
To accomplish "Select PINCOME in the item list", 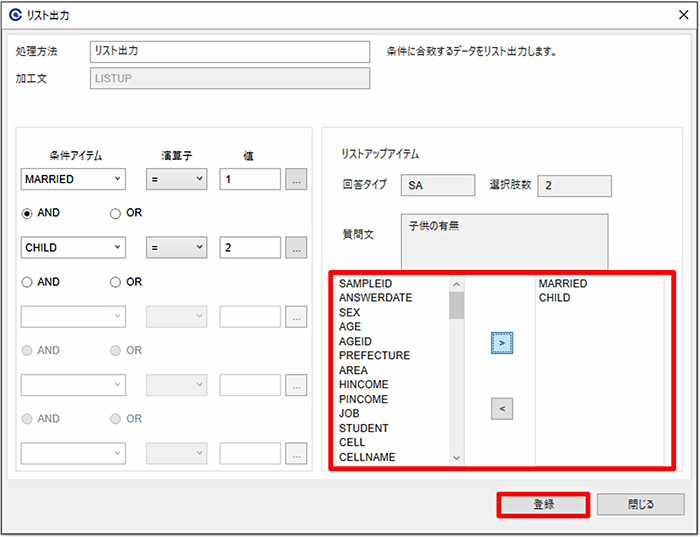I will [363, 400].
